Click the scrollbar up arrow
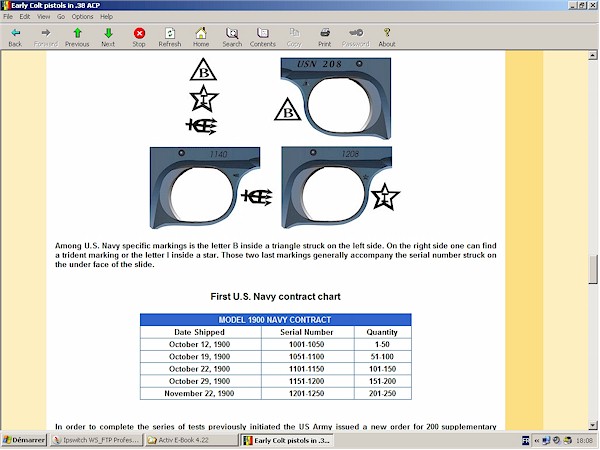The width and height of the screenshot is (600, 450). 593,55
